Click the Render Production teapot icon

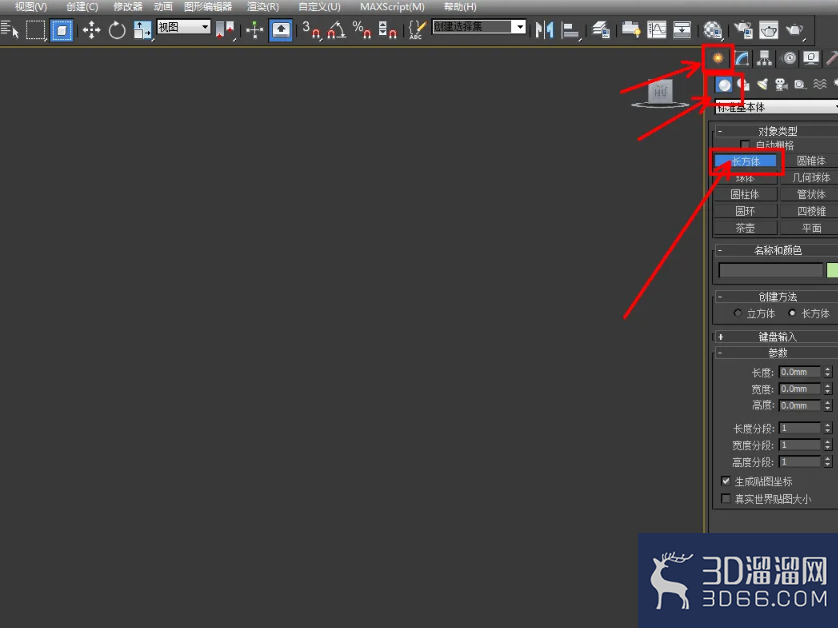[795, 30]
